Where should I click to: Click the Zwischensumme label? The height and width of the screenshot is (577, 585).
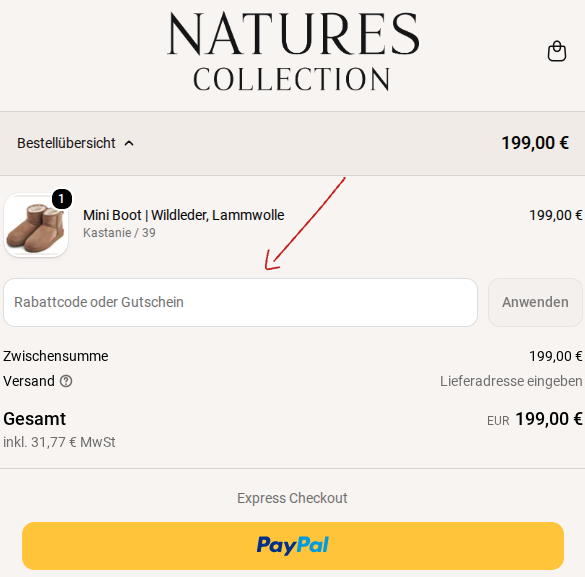[x=56, y=356]
